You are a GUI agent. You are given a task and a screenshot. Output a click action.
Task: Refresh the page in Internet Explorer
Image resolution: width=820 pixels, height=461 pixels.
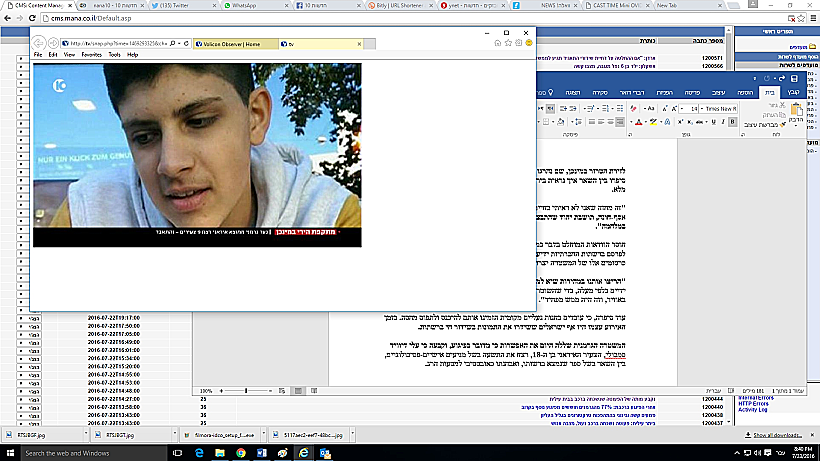[186, 43]
